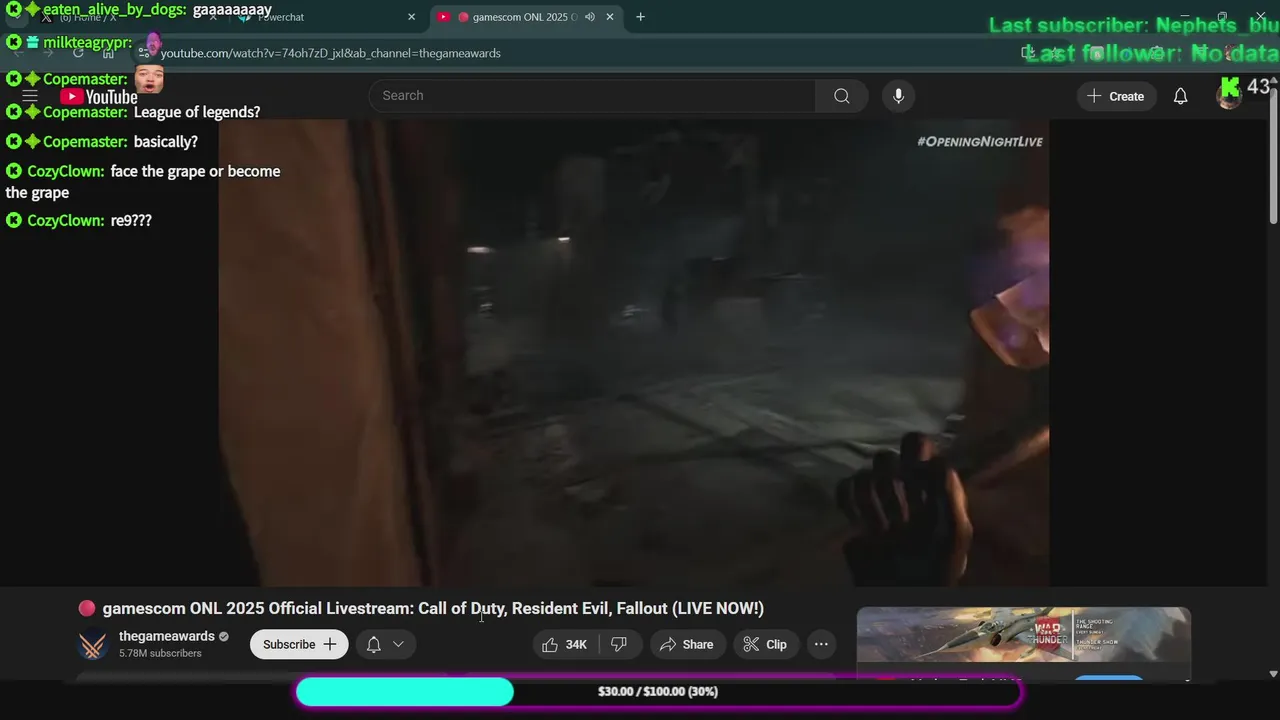Click the $30.00 / $100.00 donation progress bar

click(658, 692)
